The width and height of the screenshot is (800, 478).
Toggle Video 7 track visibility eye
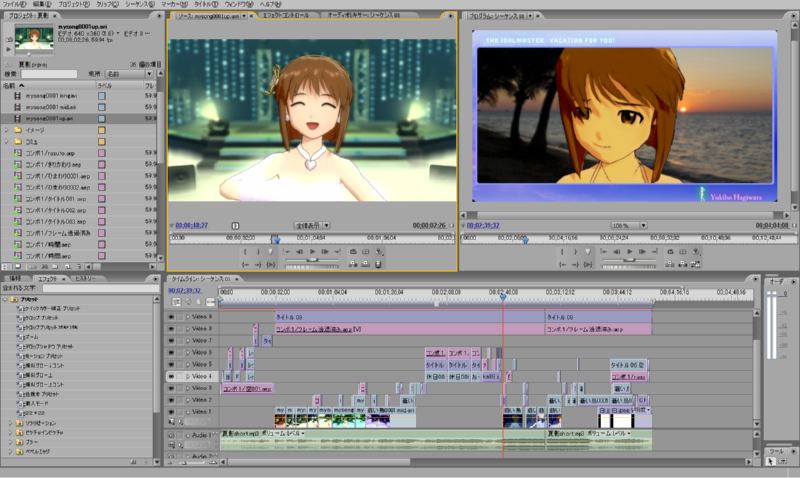(171, 340)
